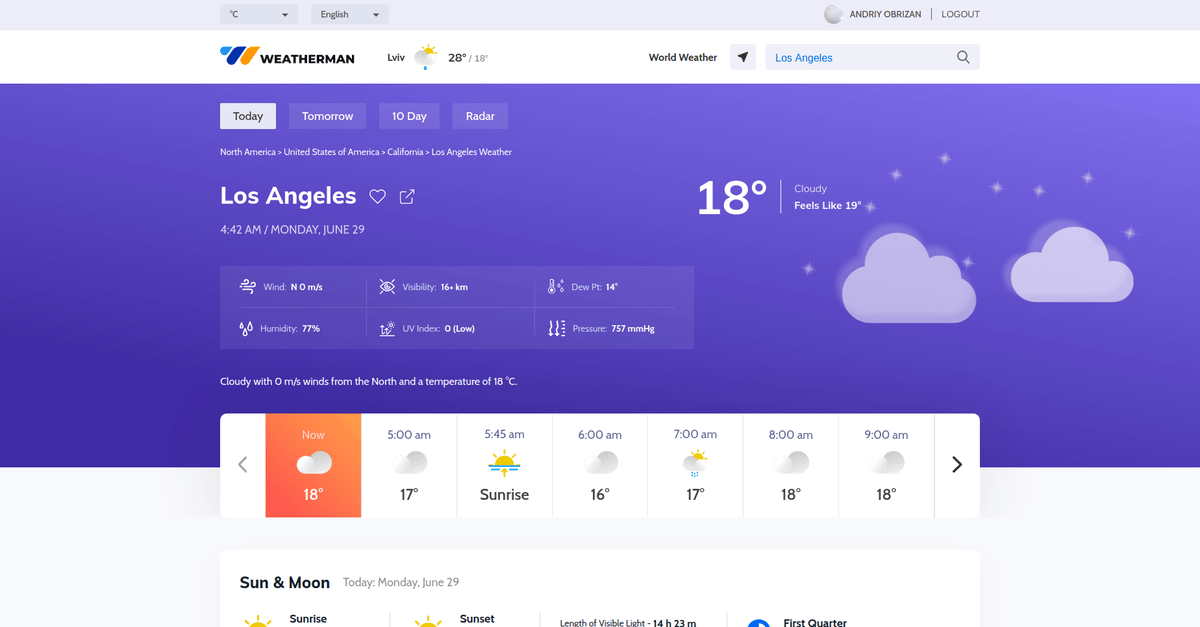Click the favorite heart icon beside Los Angeles
Image resolution: width=1200 pixels, height=627 pixels.
tap(377, 196)
